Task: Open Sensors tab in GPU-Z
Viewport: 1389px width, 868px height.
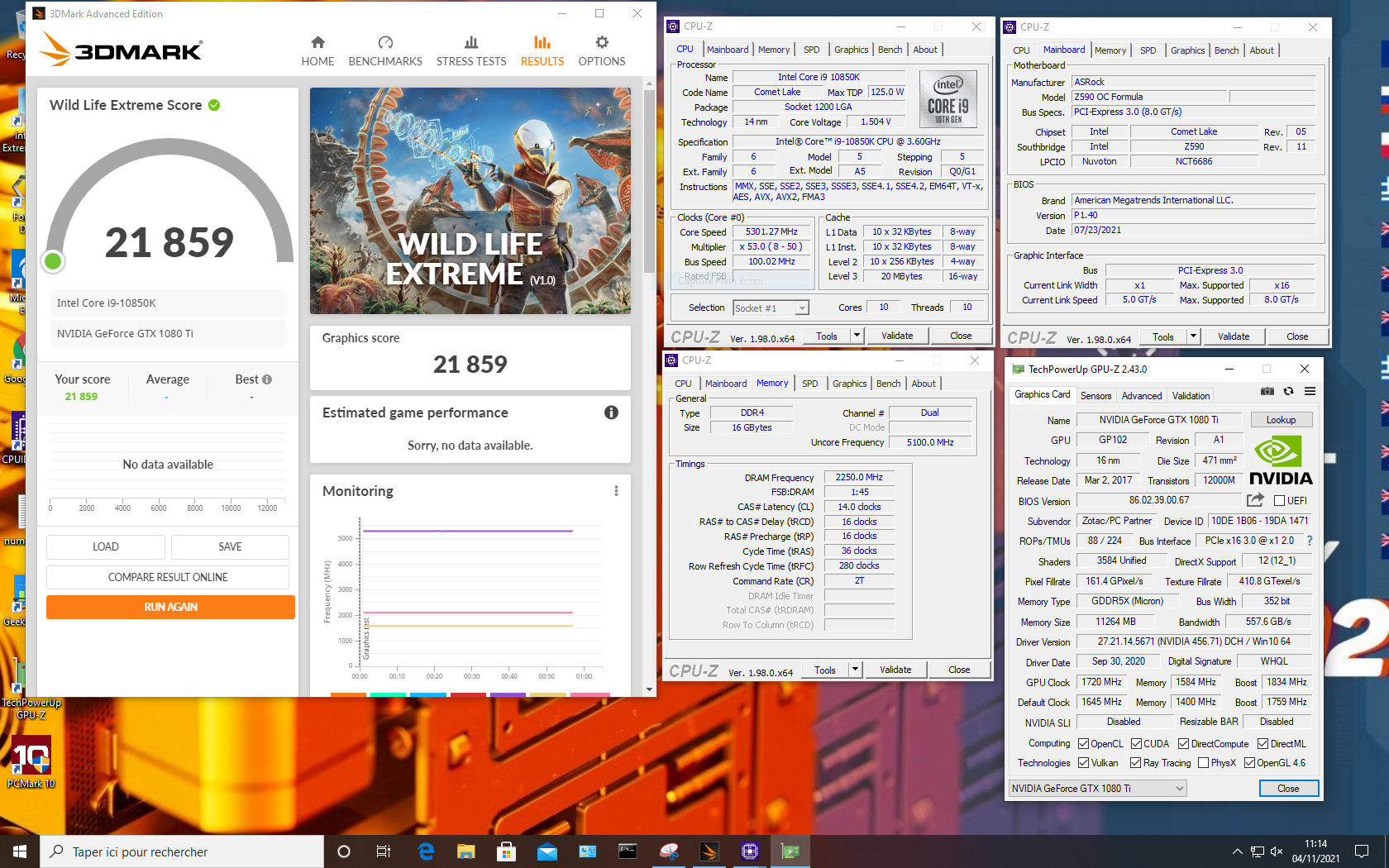Action: coord(1095,396)
